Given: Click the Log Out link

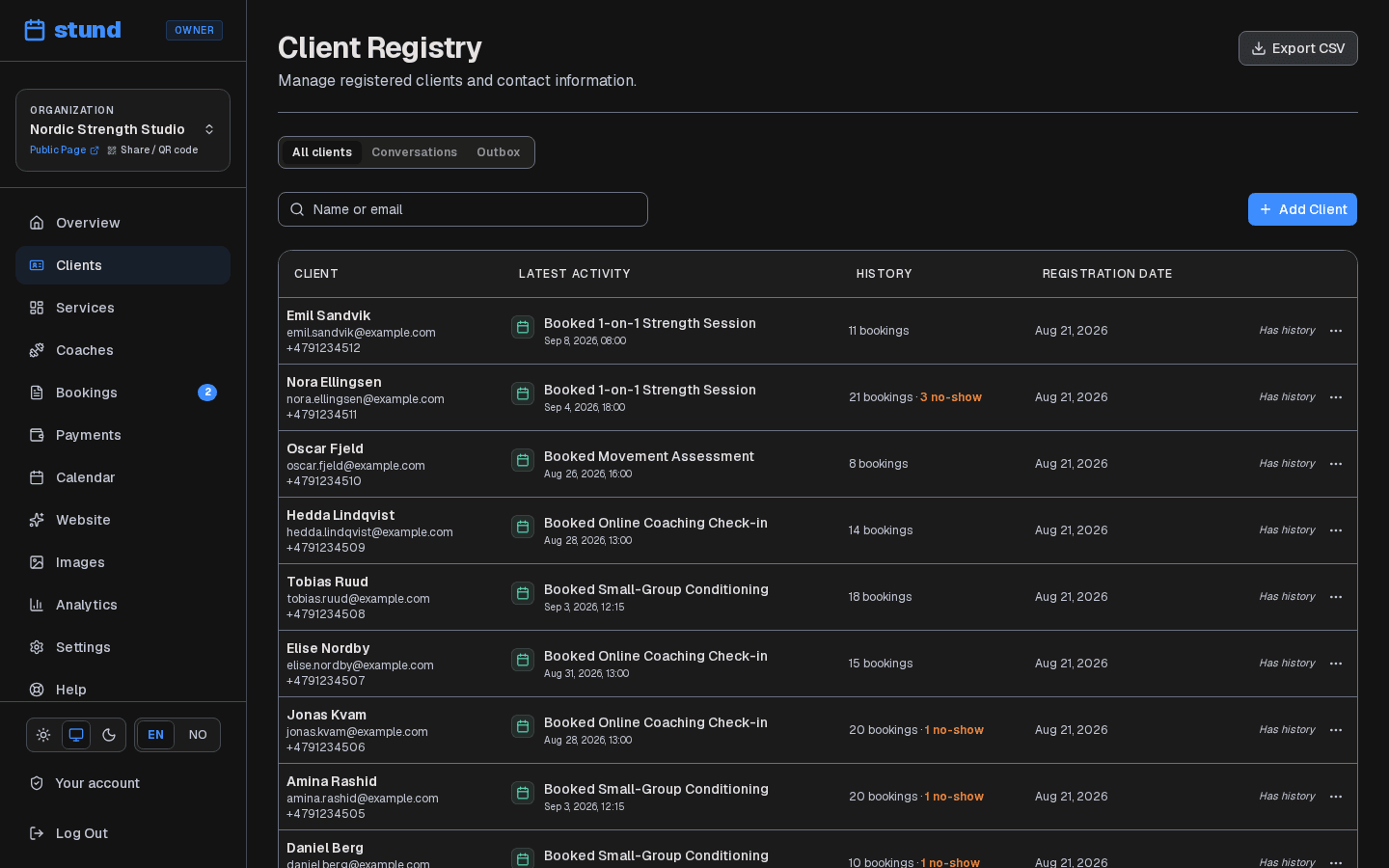Looking at the screenshot, I should point(123,833).
